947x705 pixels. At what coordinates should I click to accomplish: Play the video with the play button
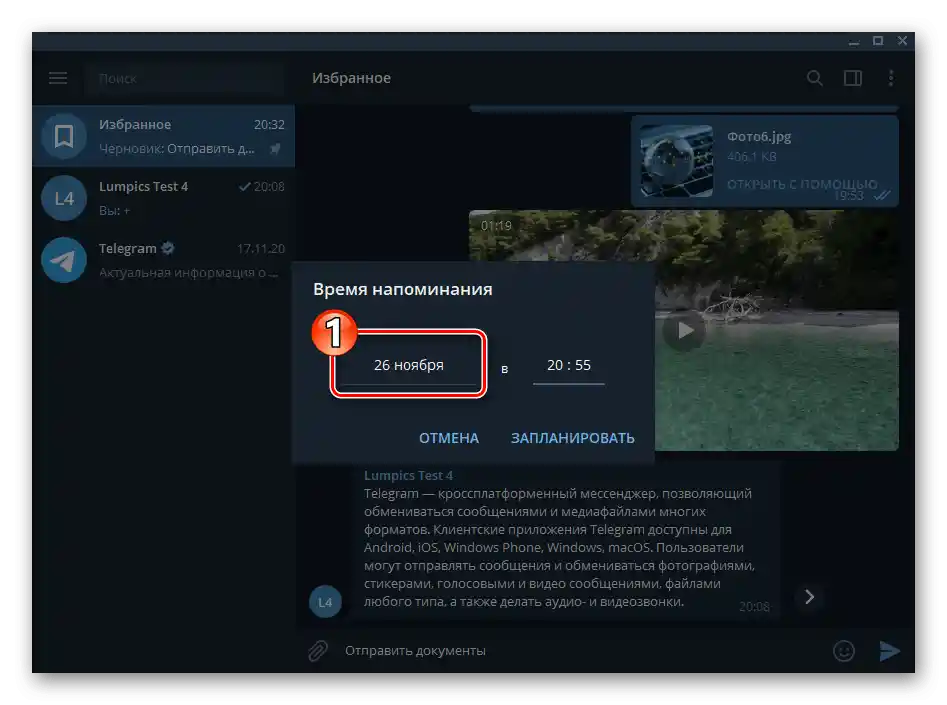coord(684,330)
